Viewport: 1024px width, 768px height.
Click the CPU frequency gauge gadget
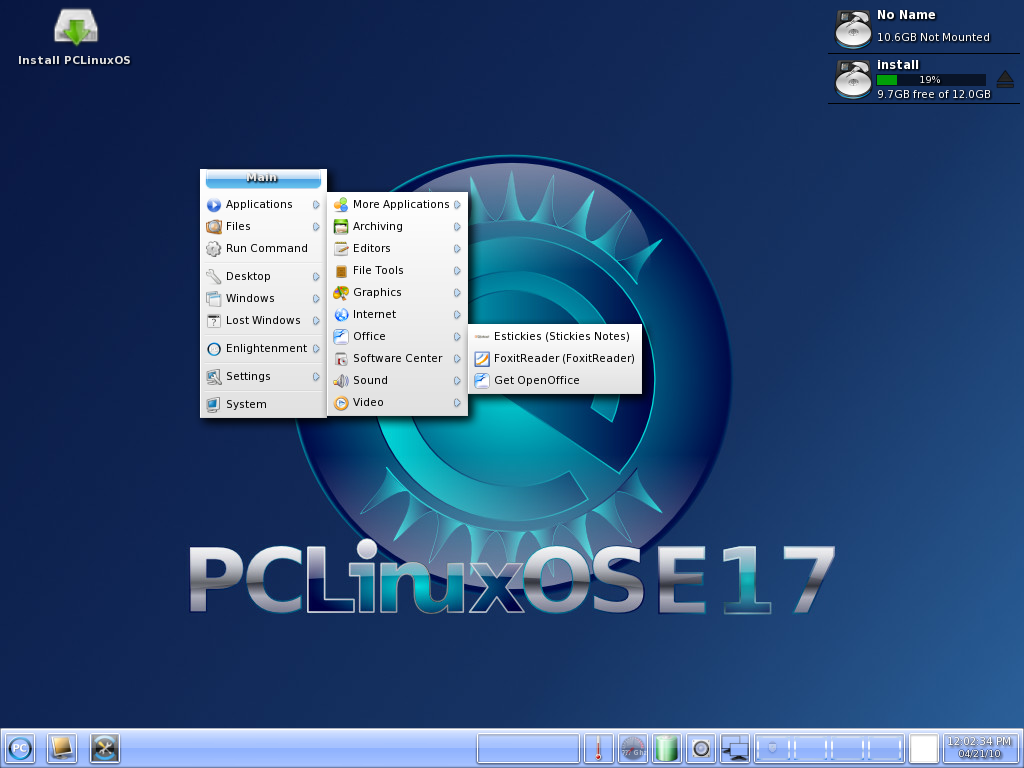click(632, 748)
